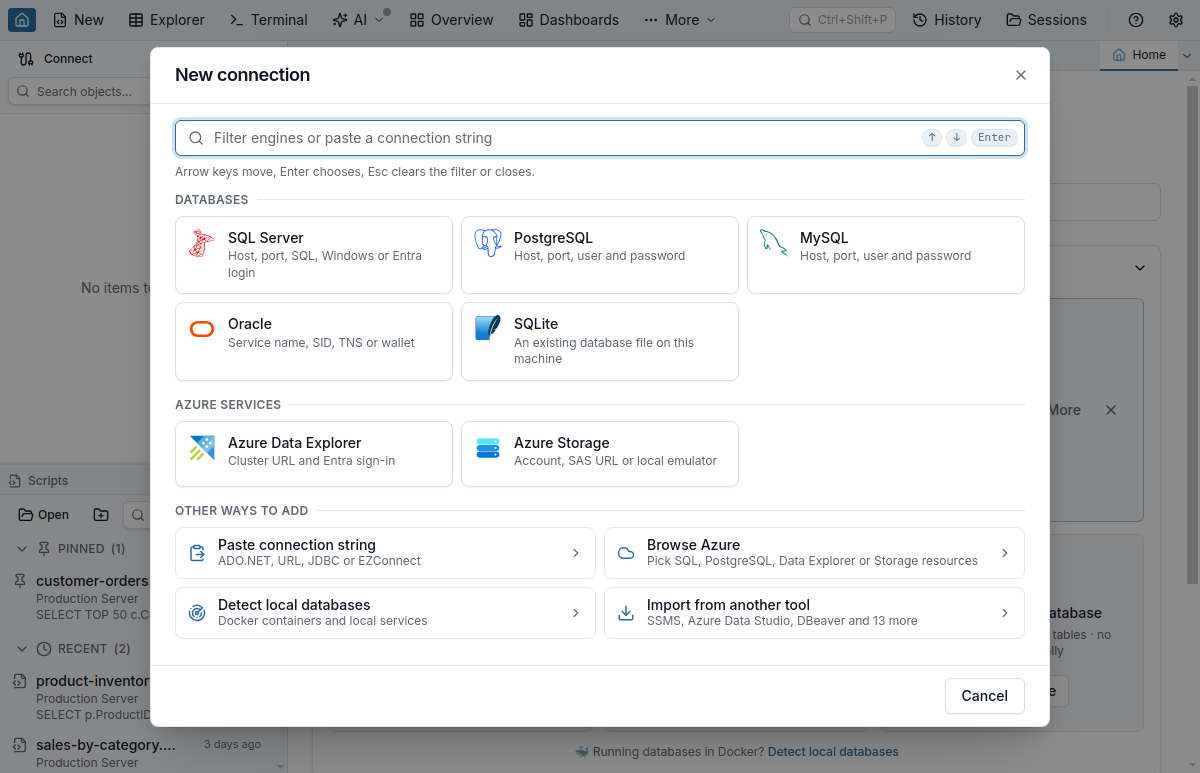Open the Overview page
Image resolution: width=1200 pixels, height=773 pixels.
452,20
